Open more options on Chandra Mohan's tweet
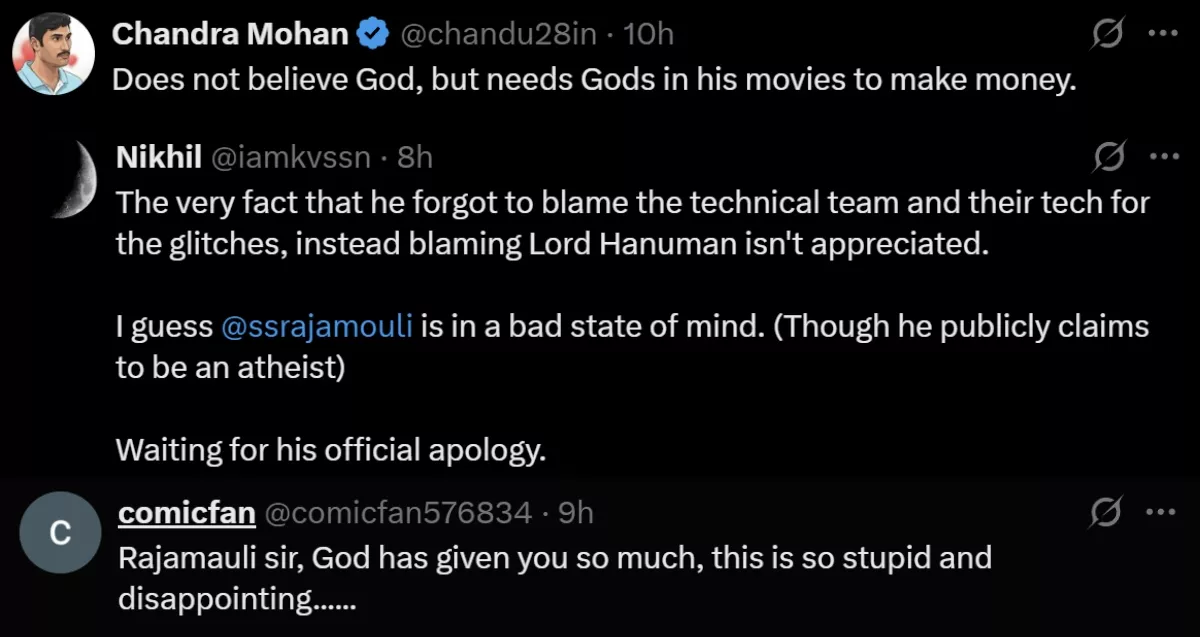Image resolution: width=1200 pixels, height=637 pixels. click(1163, 33)
